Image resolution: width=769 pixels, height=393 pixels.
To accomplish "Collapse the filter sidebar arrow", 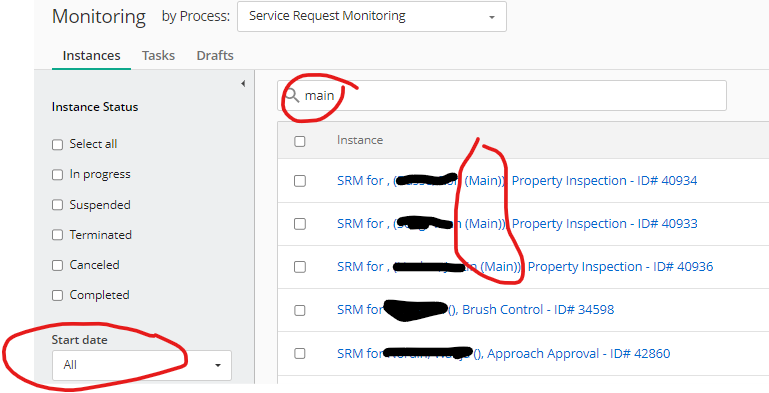I will (x=243, y=84).
